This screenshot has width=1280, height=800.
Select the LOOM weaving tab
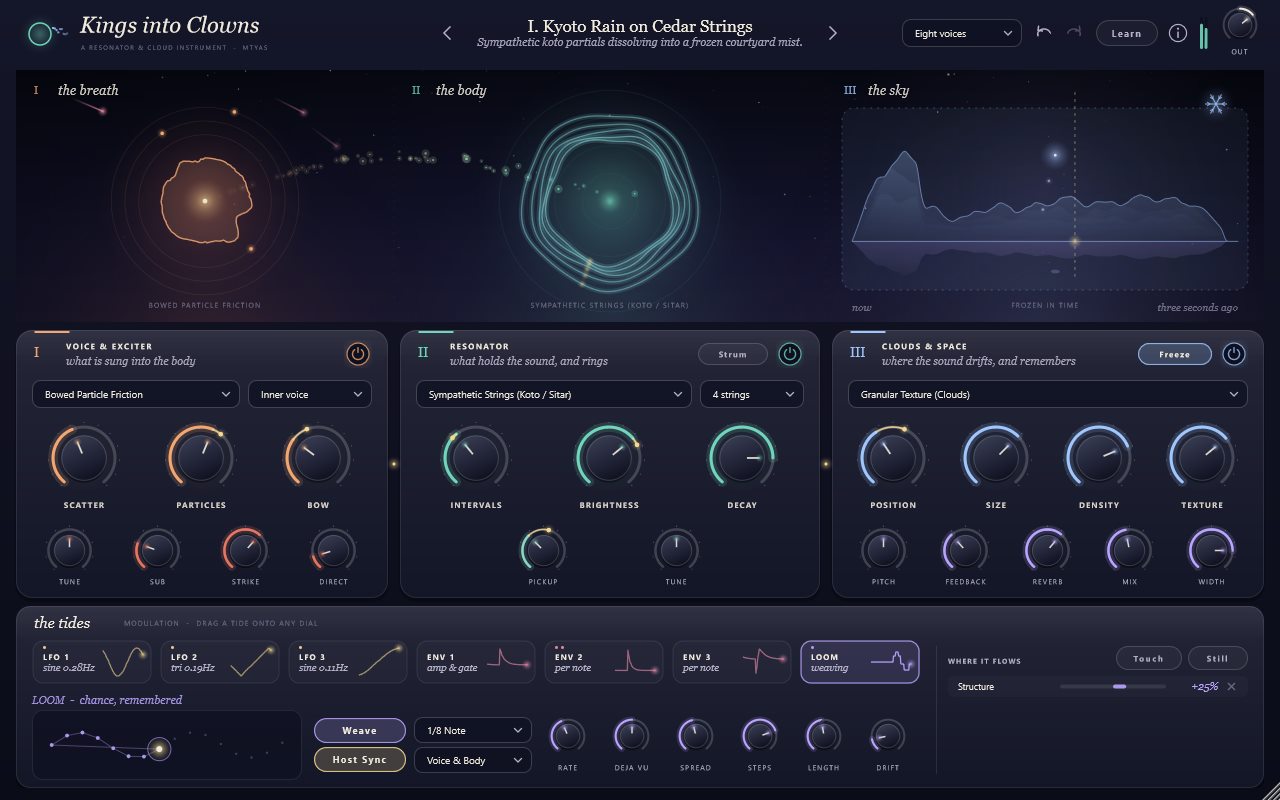pyautogui.click(x=860, y=662)
